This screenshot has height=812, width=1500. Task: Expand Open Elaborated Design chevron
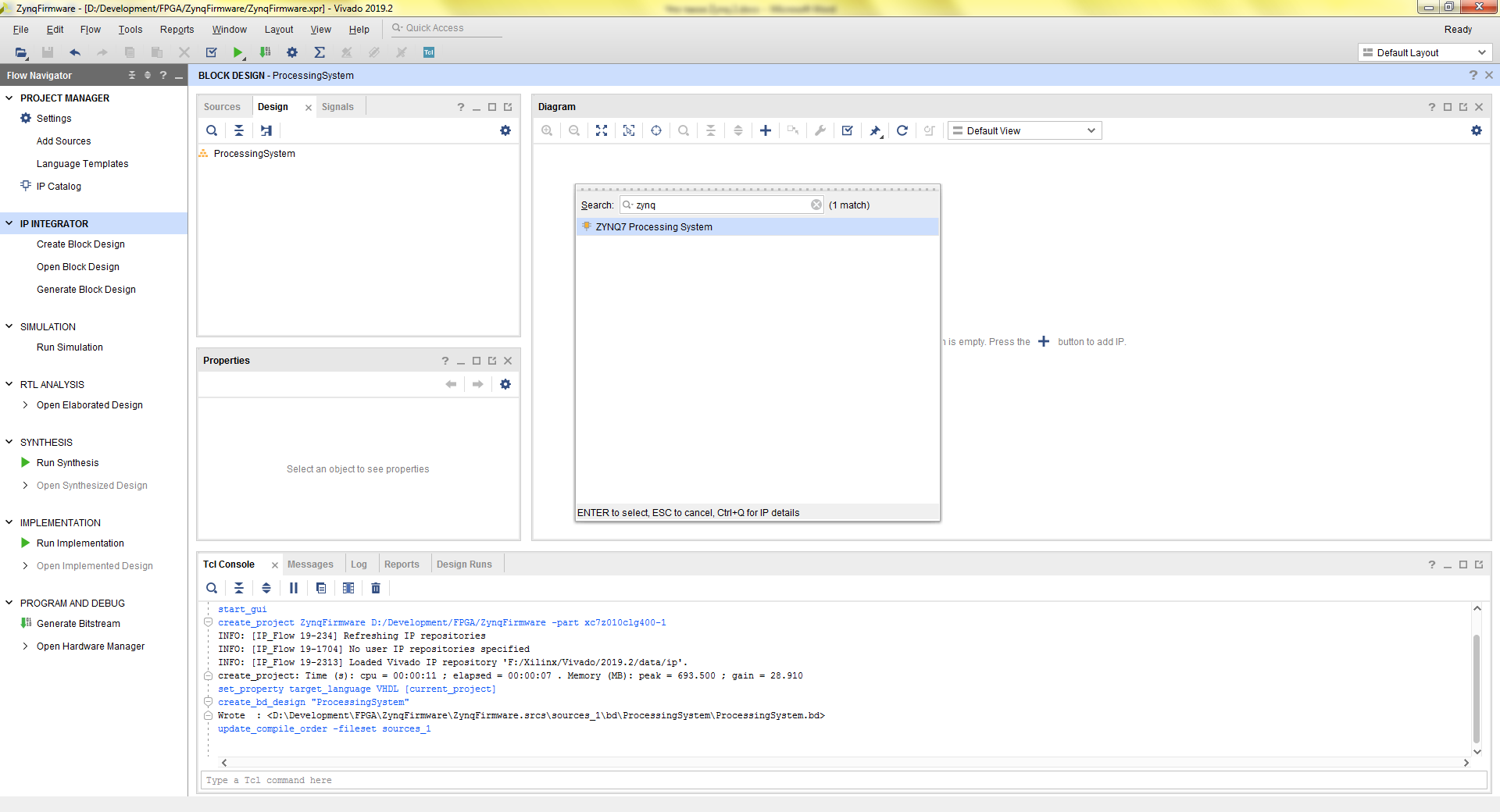coord(25,404)
